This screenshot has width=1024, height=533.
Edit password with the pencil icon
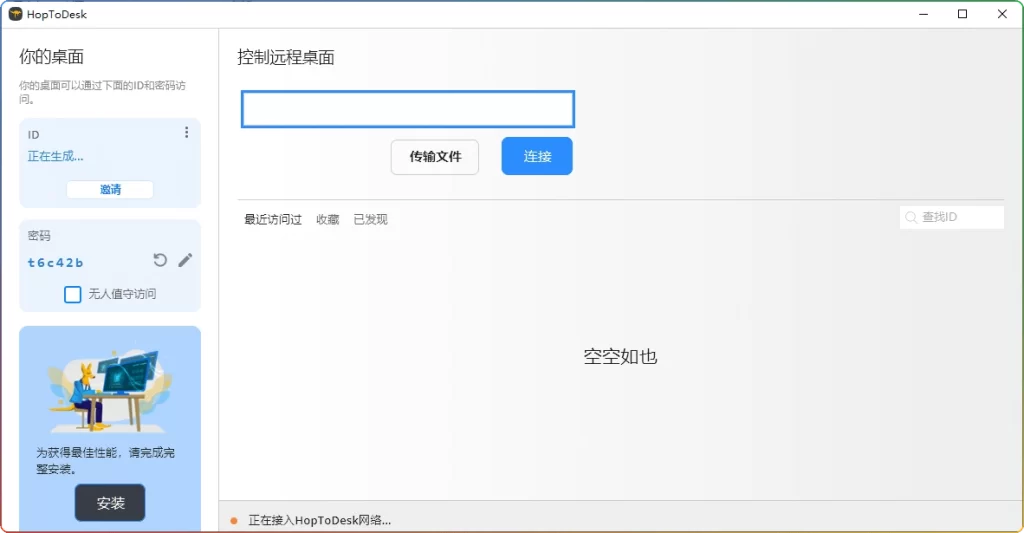pyautogui.click(x=185, y=260)
